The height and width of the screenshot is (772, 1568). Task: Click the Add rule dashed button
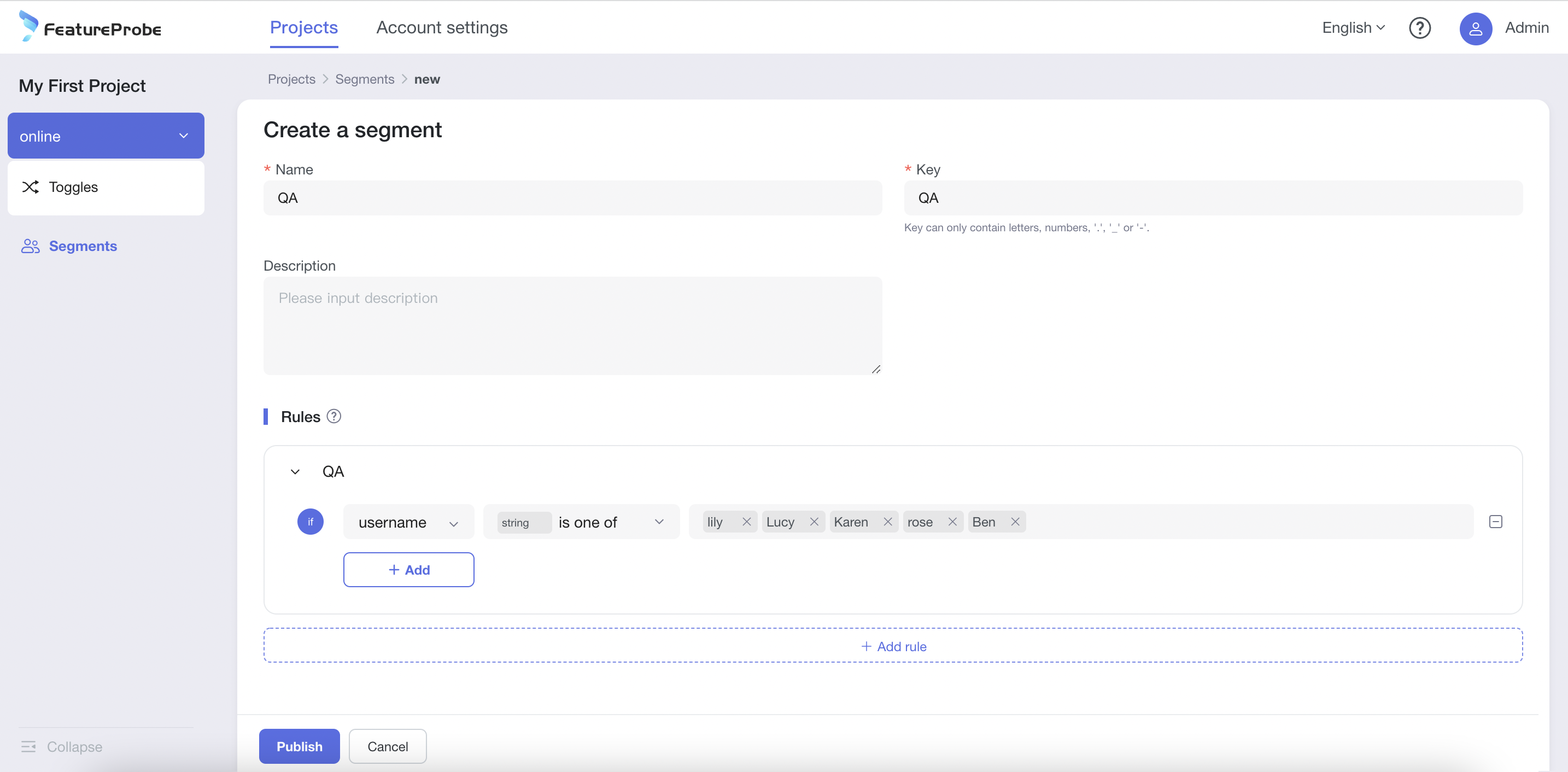click(x=892, y=646)
